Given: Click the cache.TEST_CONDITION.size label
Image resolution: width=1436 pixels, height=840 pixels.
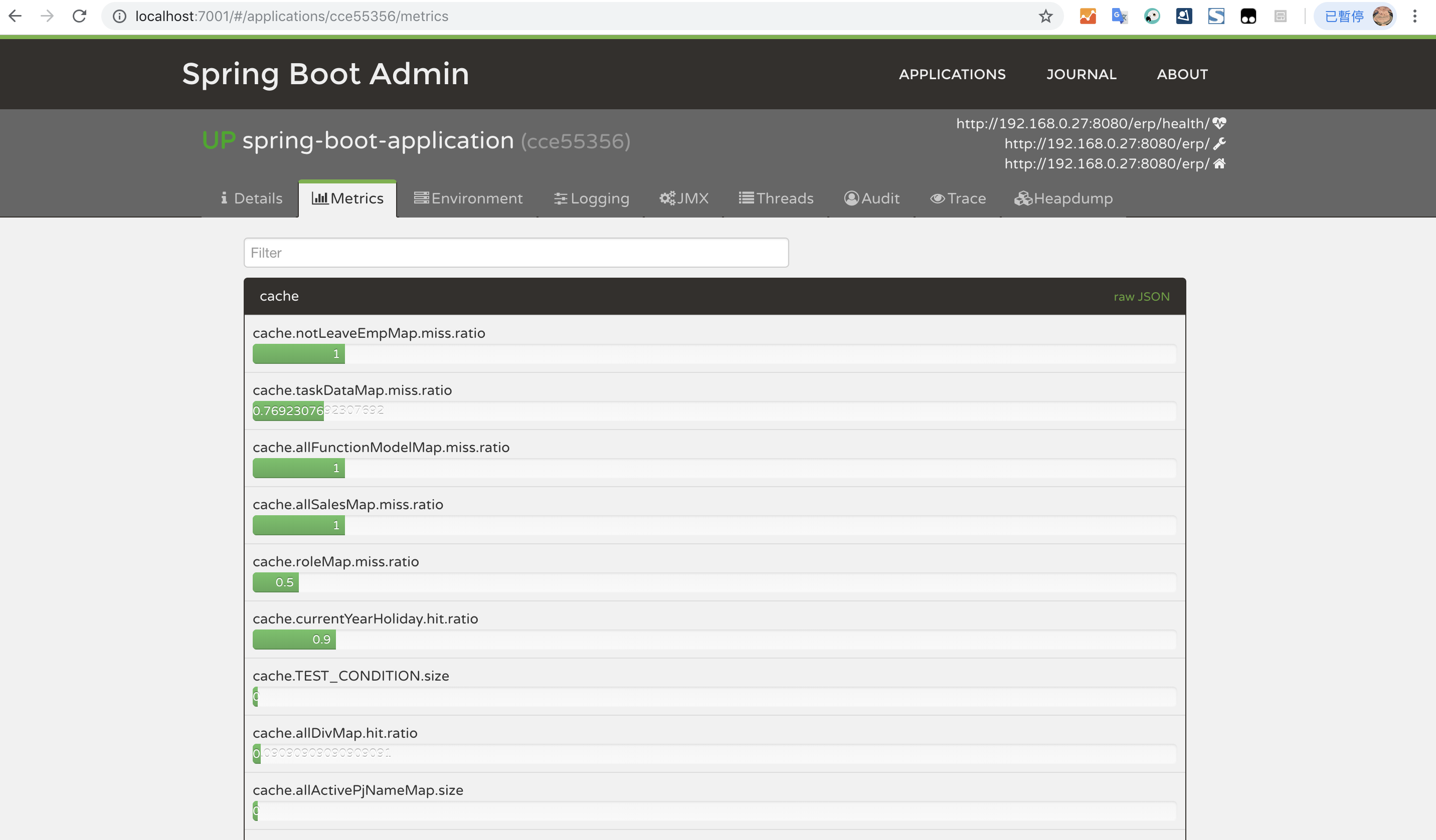Looking at the screenshot, I should [x=351, y=676].
